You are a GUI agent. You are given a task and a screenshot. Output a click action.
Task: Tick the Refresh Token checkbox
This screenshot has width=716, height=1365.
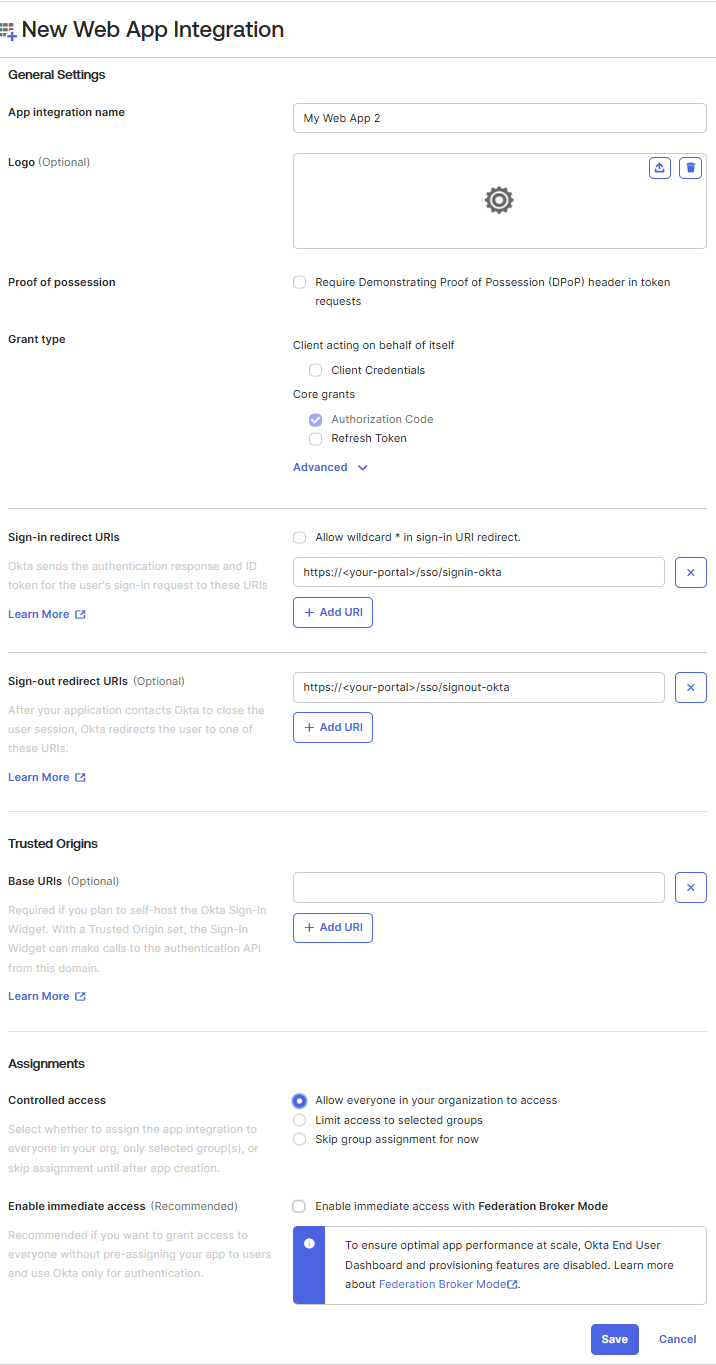click(x=316, y=439)
